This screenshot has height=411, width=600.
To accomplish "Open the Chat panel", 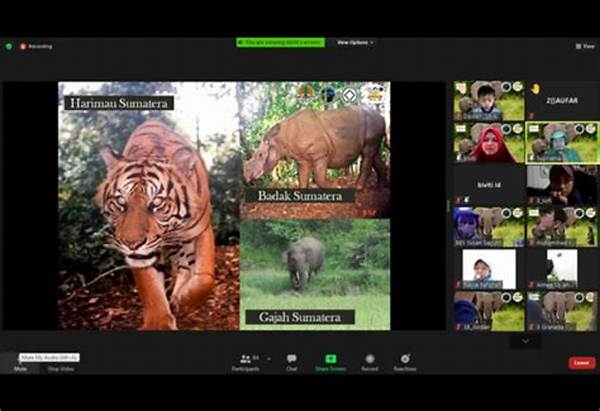I will click(292, 363).
